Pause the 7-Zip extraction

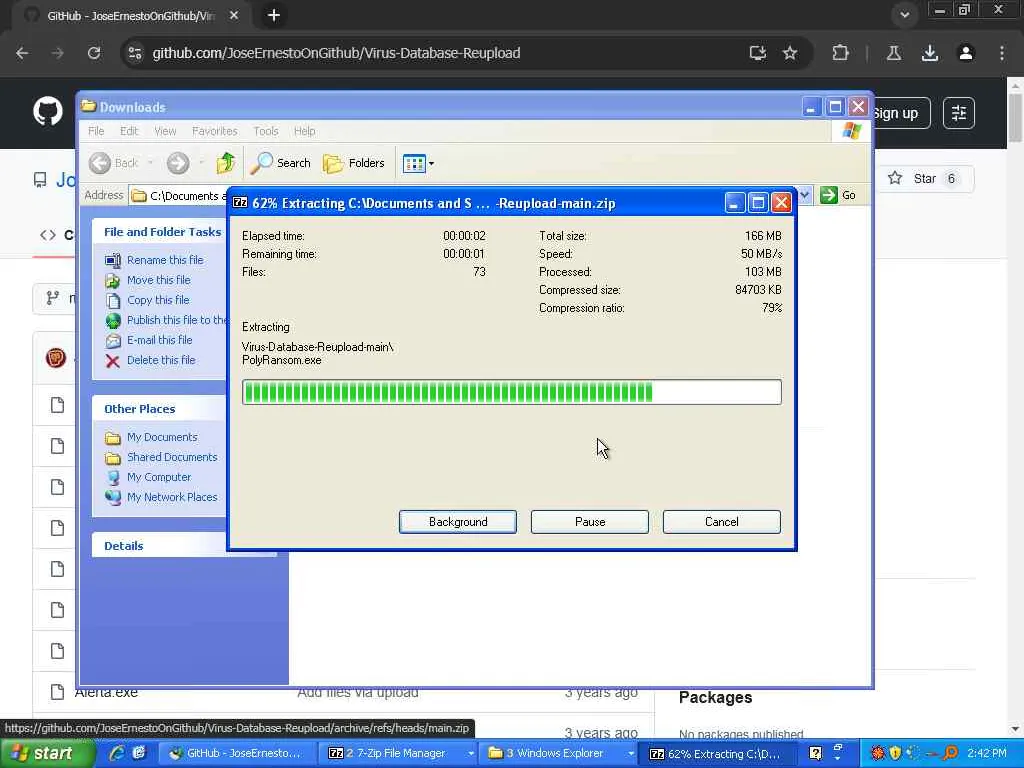tap(590, 522)
